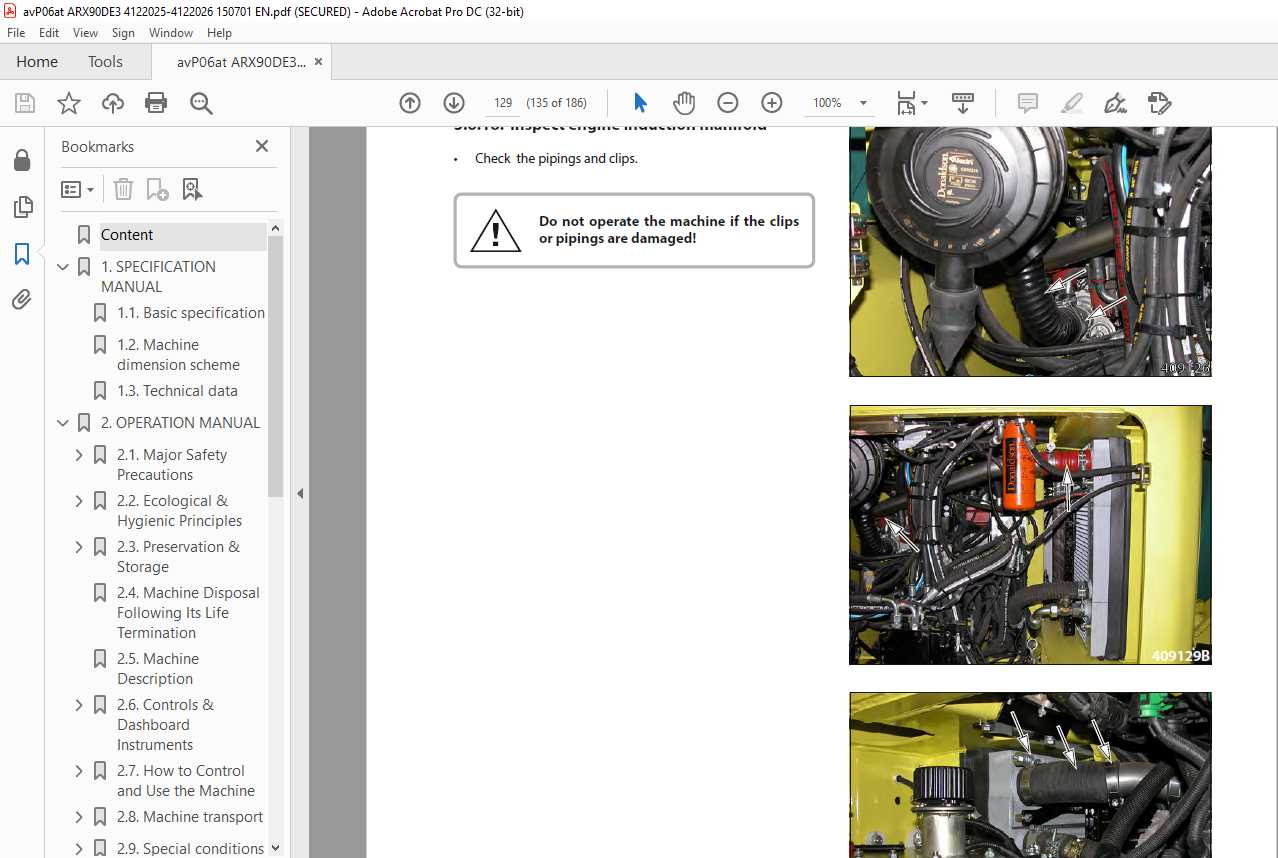Open the security lock panel in sidebar
Viewport: 1278px width, 858px height.
pyautogui.click(x=22, y=161)
